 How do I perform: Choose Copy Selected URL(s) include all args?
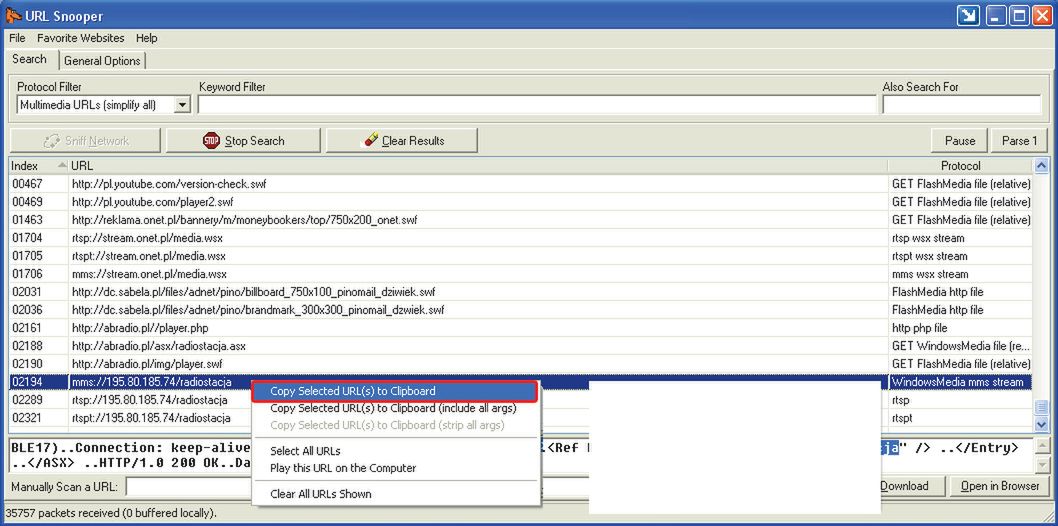[393, 408]
